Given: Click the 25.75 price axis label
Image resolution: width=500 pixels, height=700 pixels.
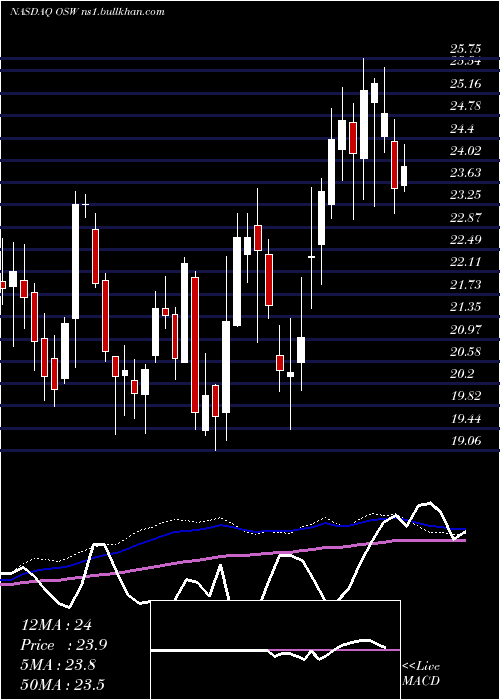Looking at the screenshot, I should coord(466,49).
